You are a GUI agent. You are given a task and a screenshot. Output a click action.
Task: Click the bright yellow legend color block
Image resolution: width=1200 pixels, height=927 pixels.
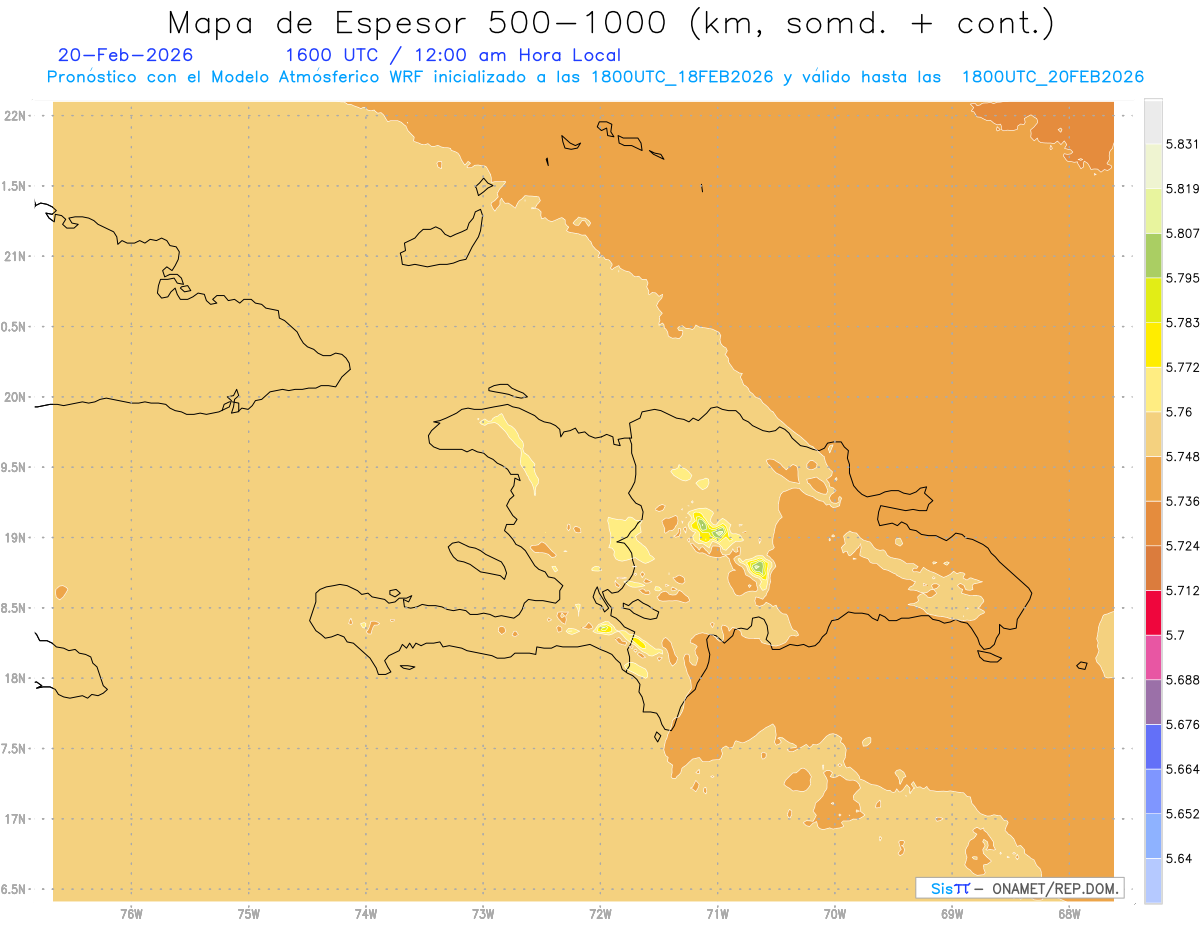1153,344
